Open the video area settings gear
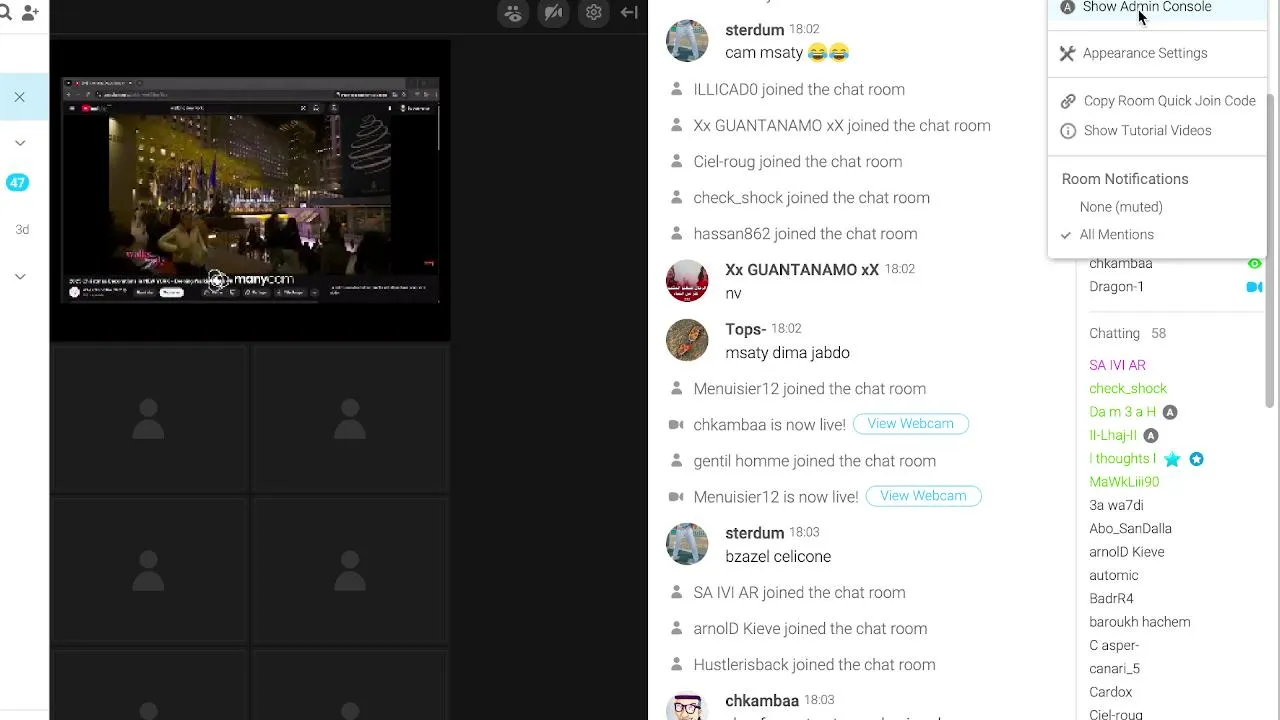This screenshot has height=720, width=1280. pos(594,13)
